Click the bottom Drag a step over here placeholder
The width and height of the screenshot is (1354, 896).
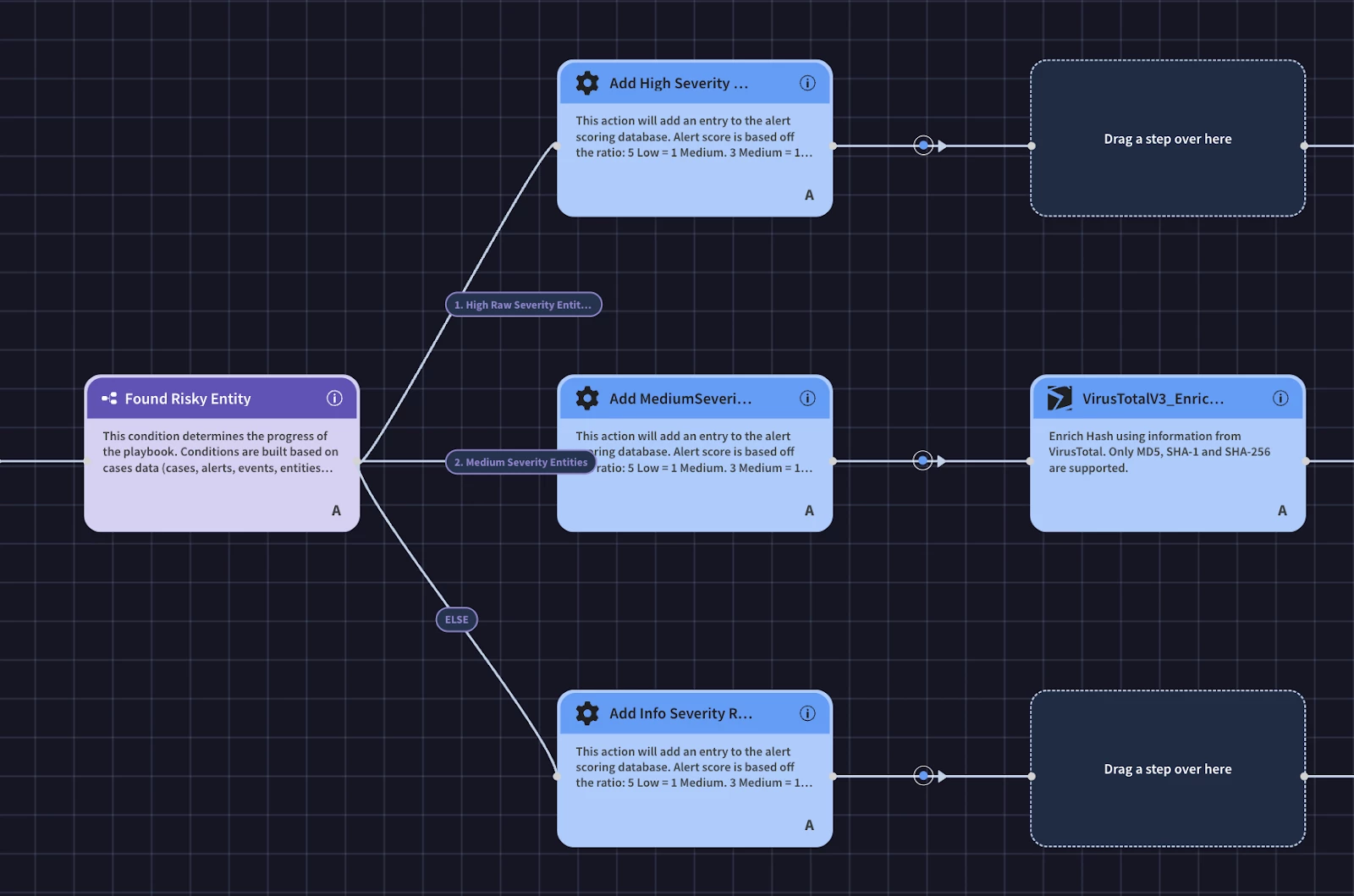click(x=1167, y=768)
